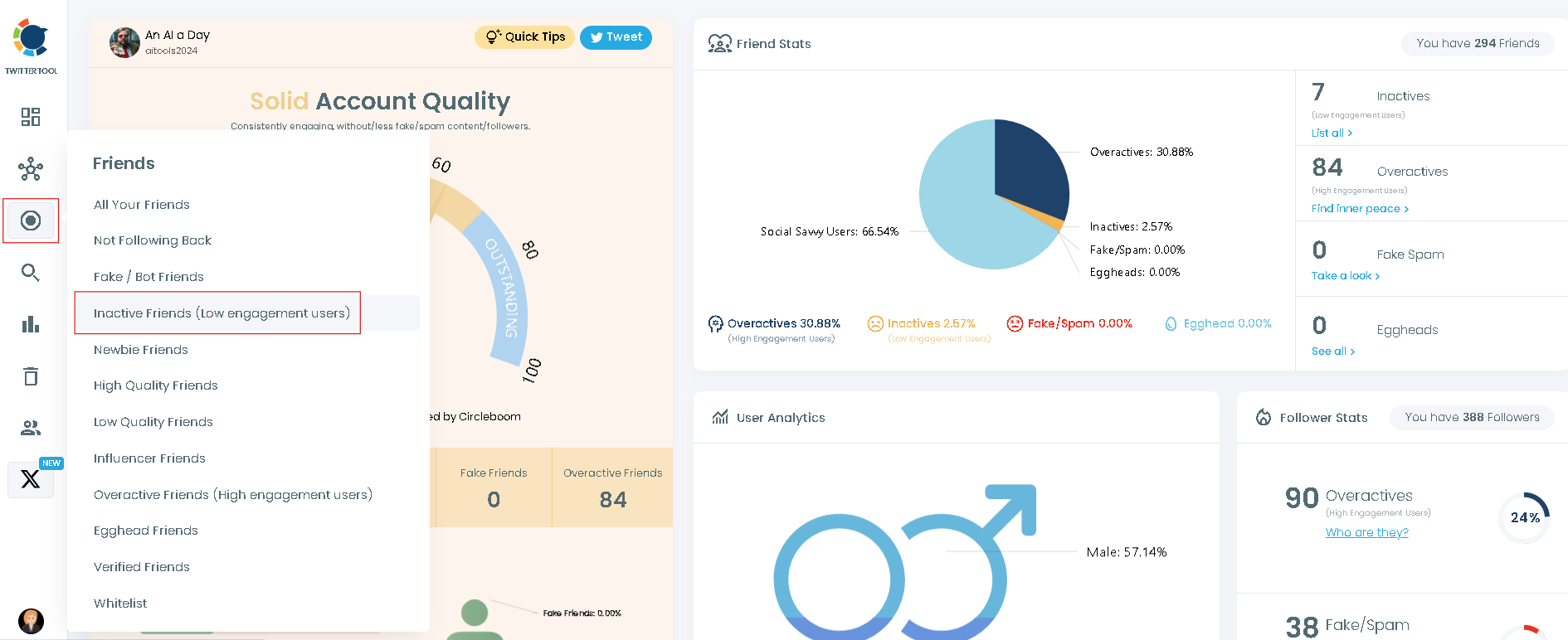
Task: Click the Solid Account Quality heading
Action: pyautogui.click(x=380, y=101)
